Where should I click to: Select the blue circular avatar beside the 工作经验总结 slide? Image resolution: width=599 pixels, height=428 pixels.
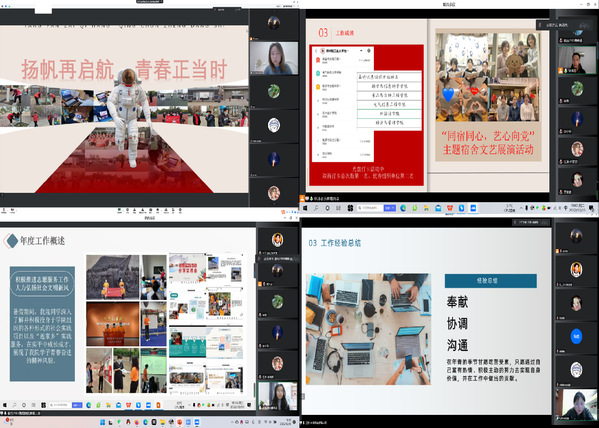576,336
